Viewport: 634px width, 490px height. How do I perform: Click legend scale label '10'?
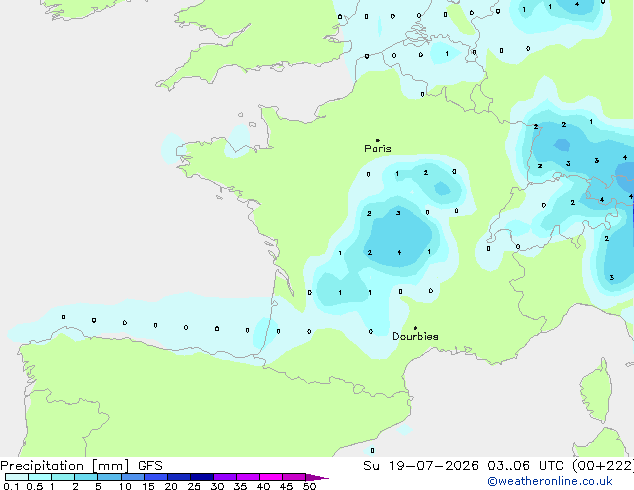pos(125,486)
